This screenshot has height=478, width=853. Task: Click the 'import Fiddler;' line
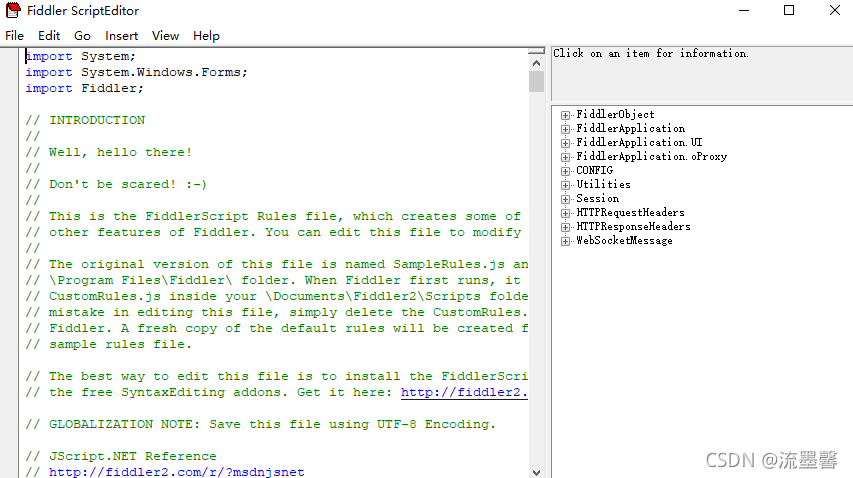pyautogui.click(x=84, y=89)
